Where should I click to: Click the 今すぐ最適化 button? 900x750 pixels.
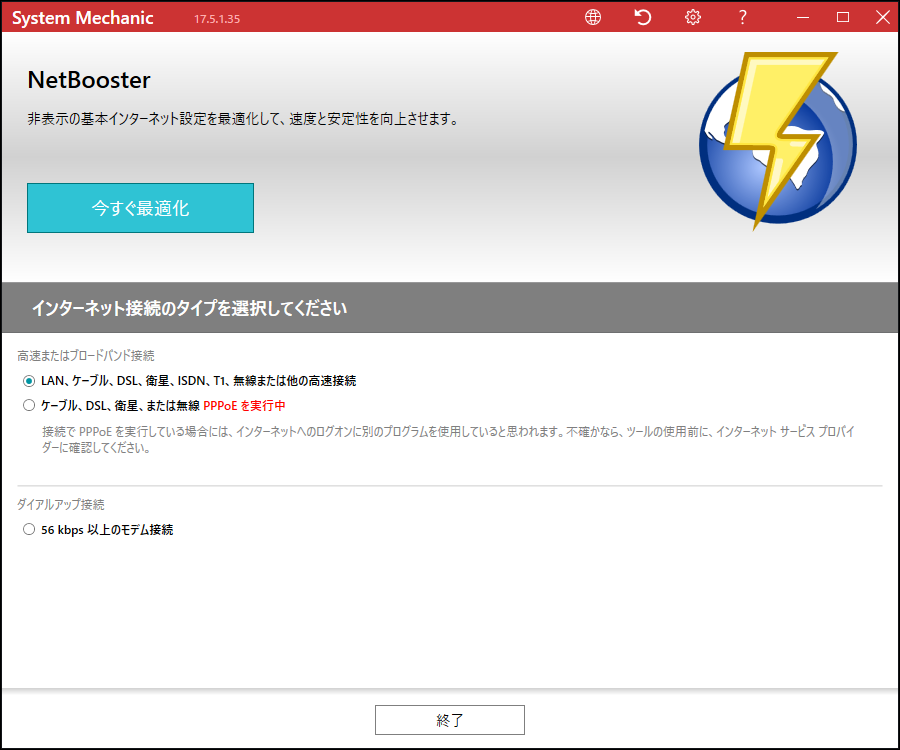(x=140, y=208)
